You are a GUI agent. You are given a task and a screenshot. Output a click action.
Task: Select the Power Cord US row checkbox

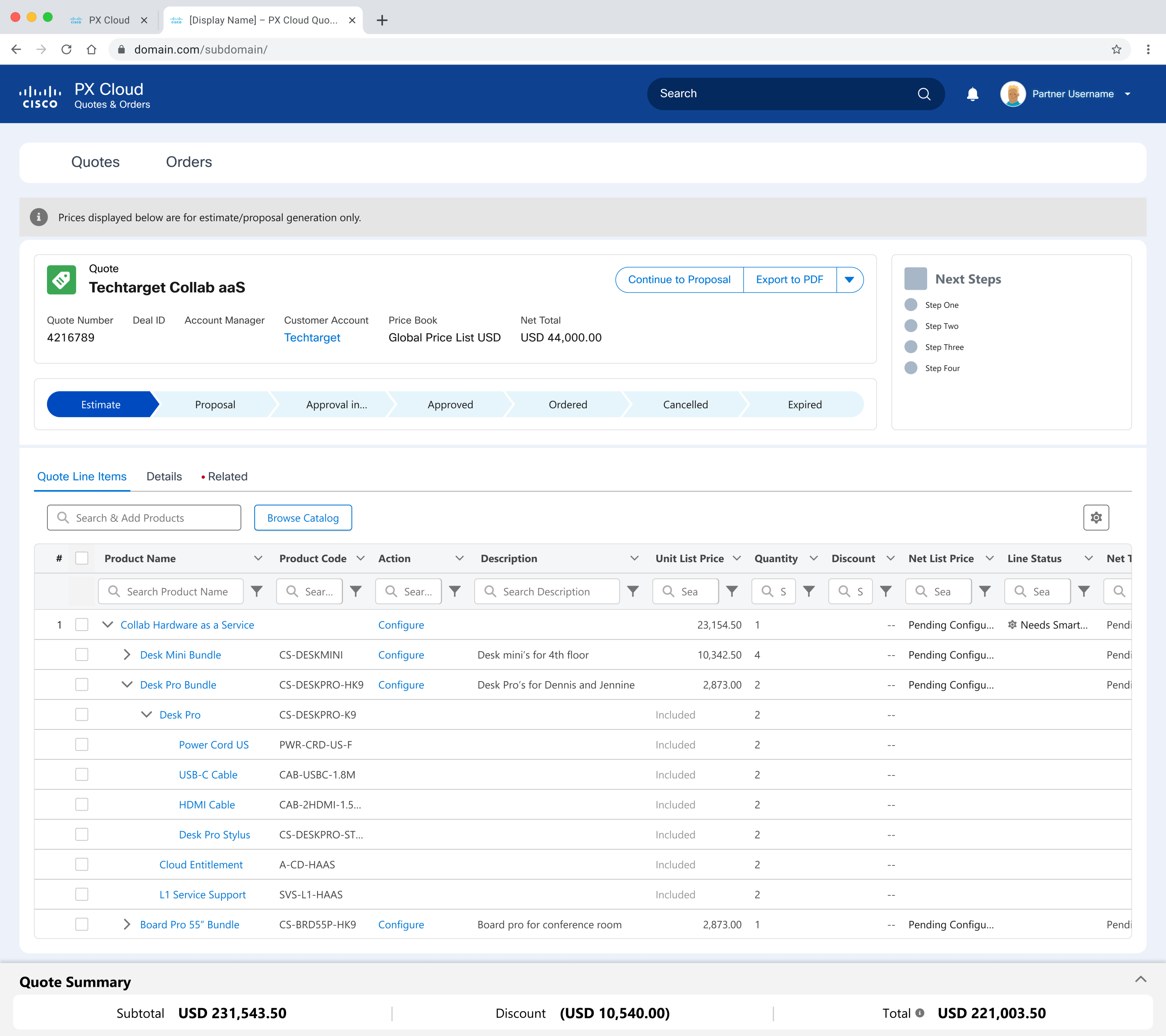coord(82,744)
